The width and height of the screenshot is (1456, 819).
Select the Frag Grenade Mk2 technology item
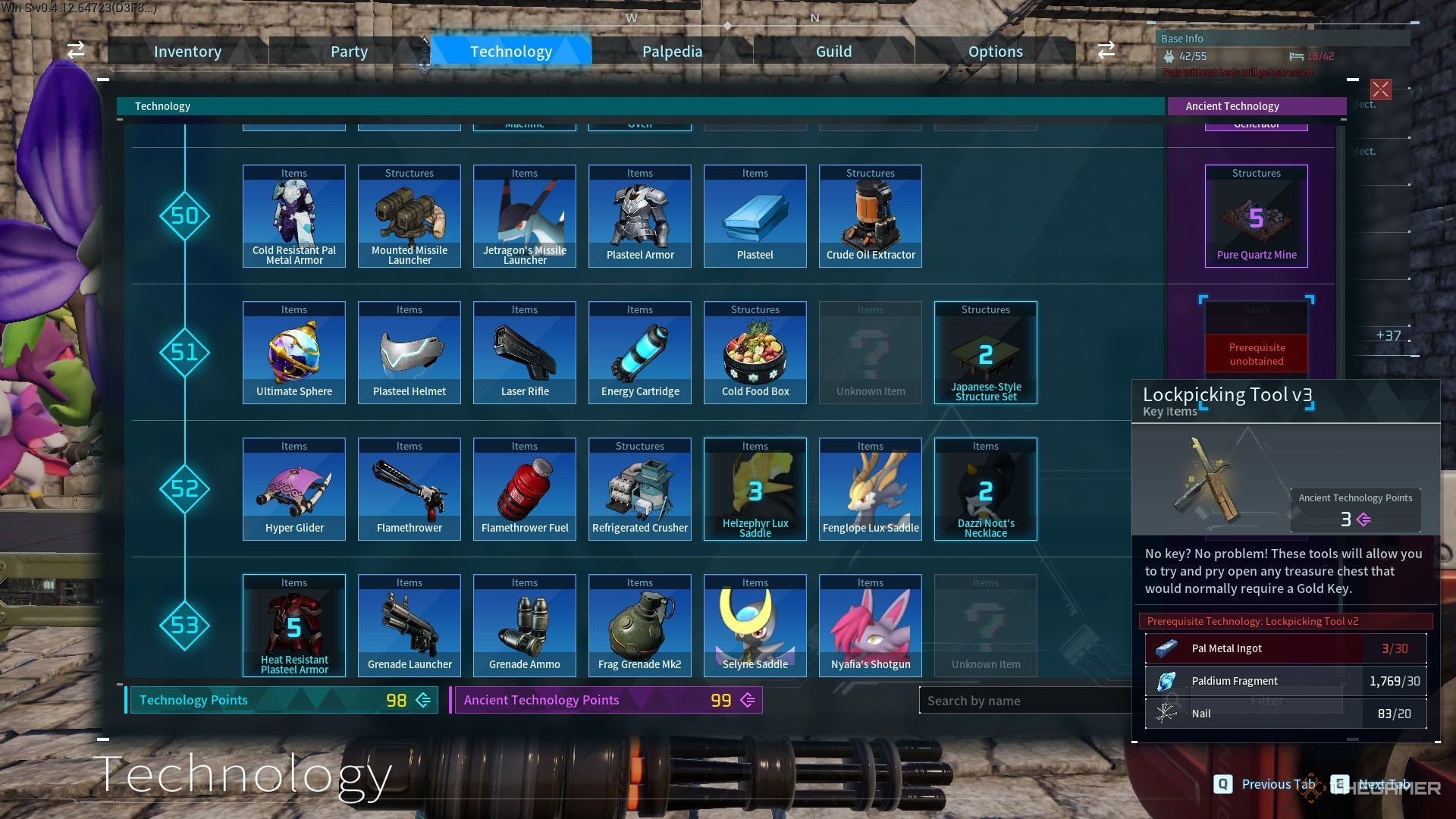click(x=640, y=624)
